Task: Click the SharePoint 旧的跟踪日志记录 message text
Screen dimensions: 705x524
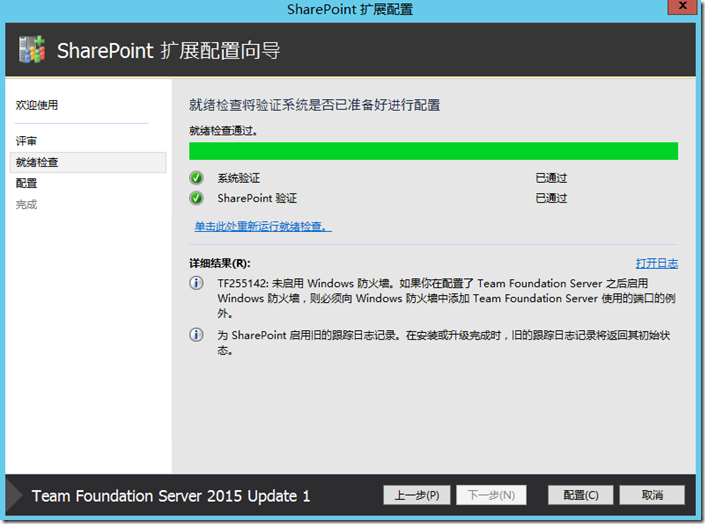Action: click(x=444, y=342)
